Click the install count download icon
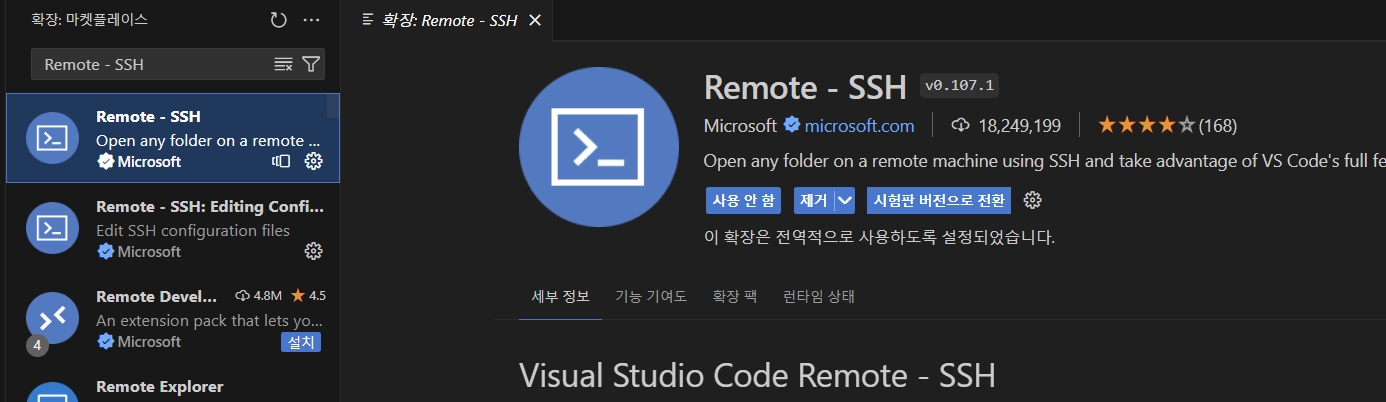The image size is (1386, 402). pos(960,125)
